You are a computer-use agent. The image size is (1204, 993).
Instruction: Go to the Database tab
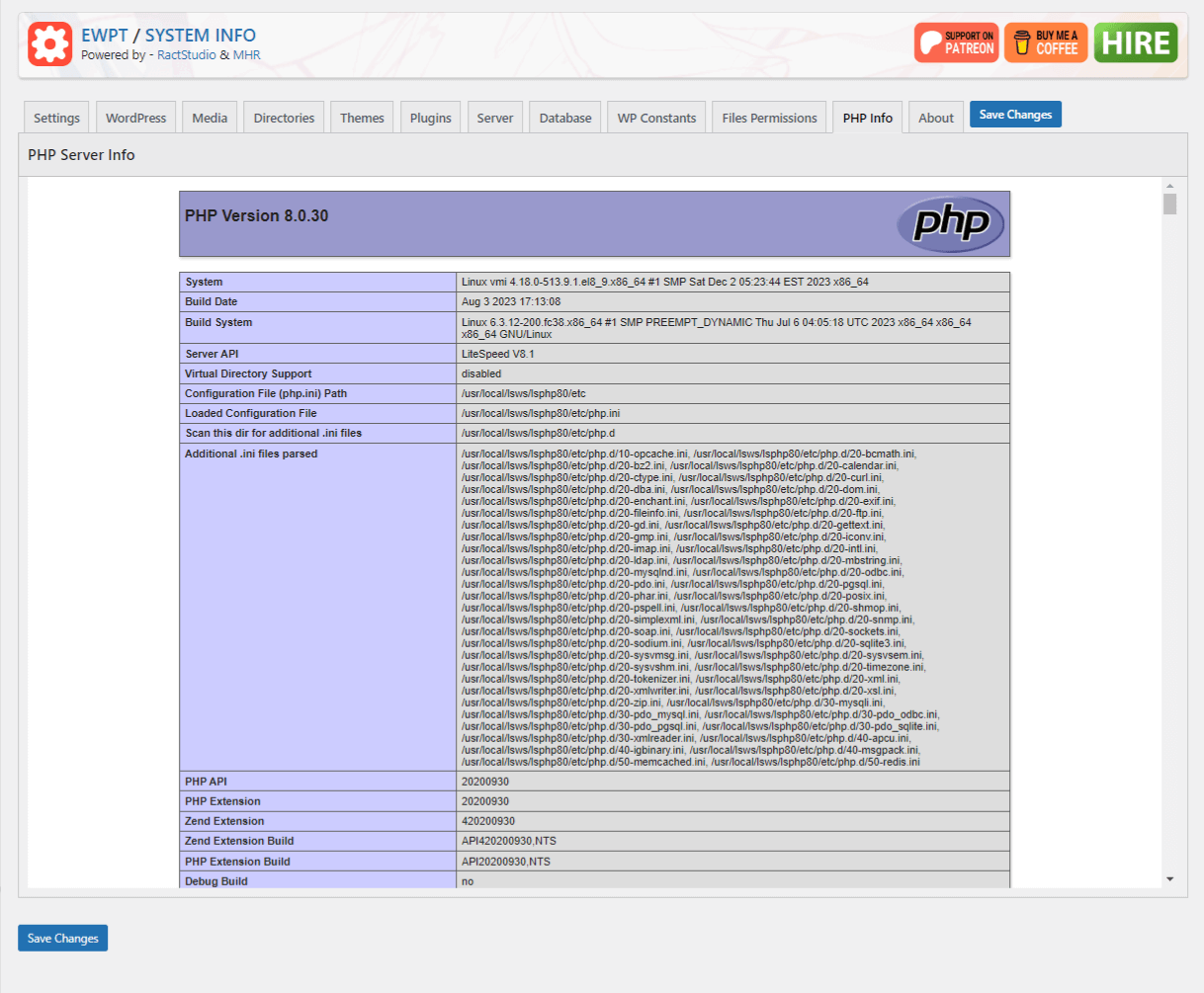click(565, 118)
